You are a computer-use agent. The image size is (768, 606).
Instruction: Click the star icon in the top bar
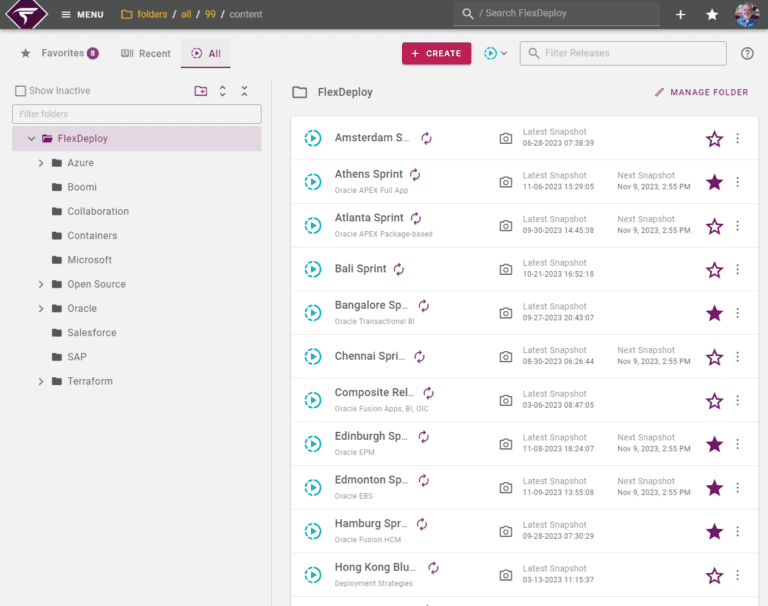pos(712,15)
